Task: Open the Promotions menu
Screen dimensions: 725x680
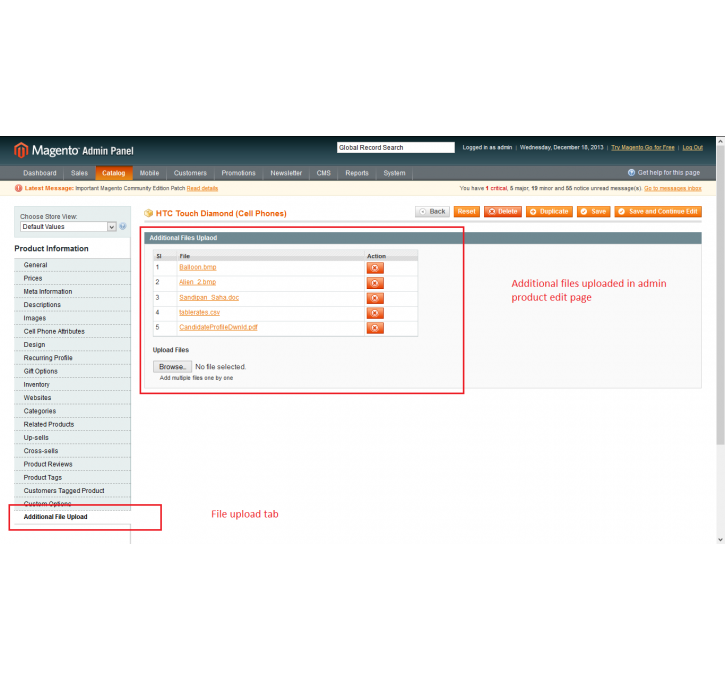Action: 238,173
